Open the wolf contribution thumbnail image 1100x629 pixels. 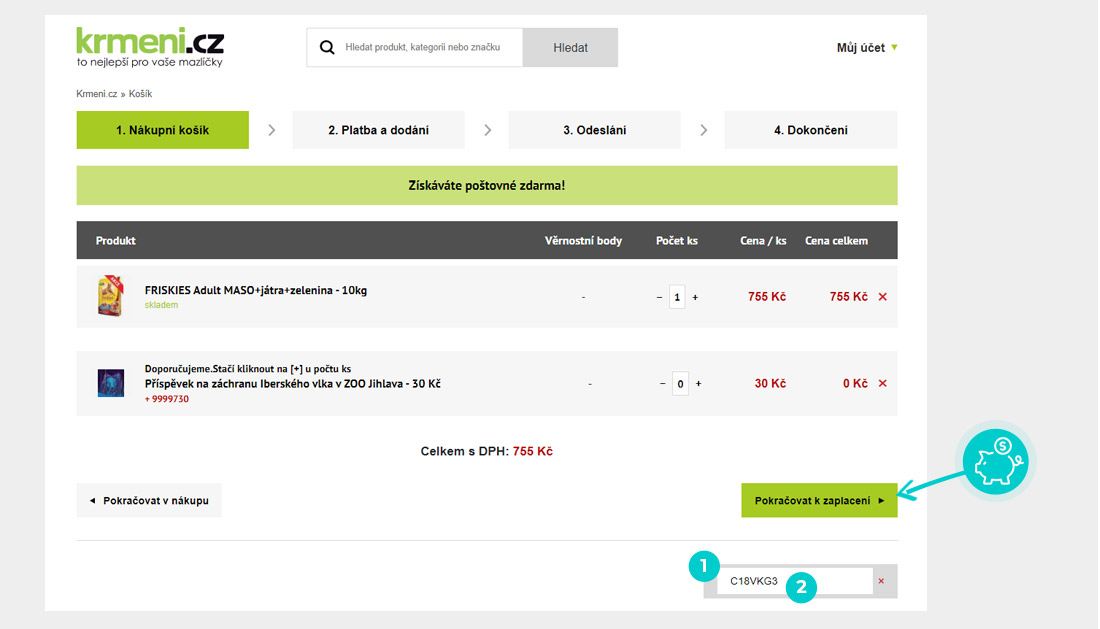tap(110, 383)
